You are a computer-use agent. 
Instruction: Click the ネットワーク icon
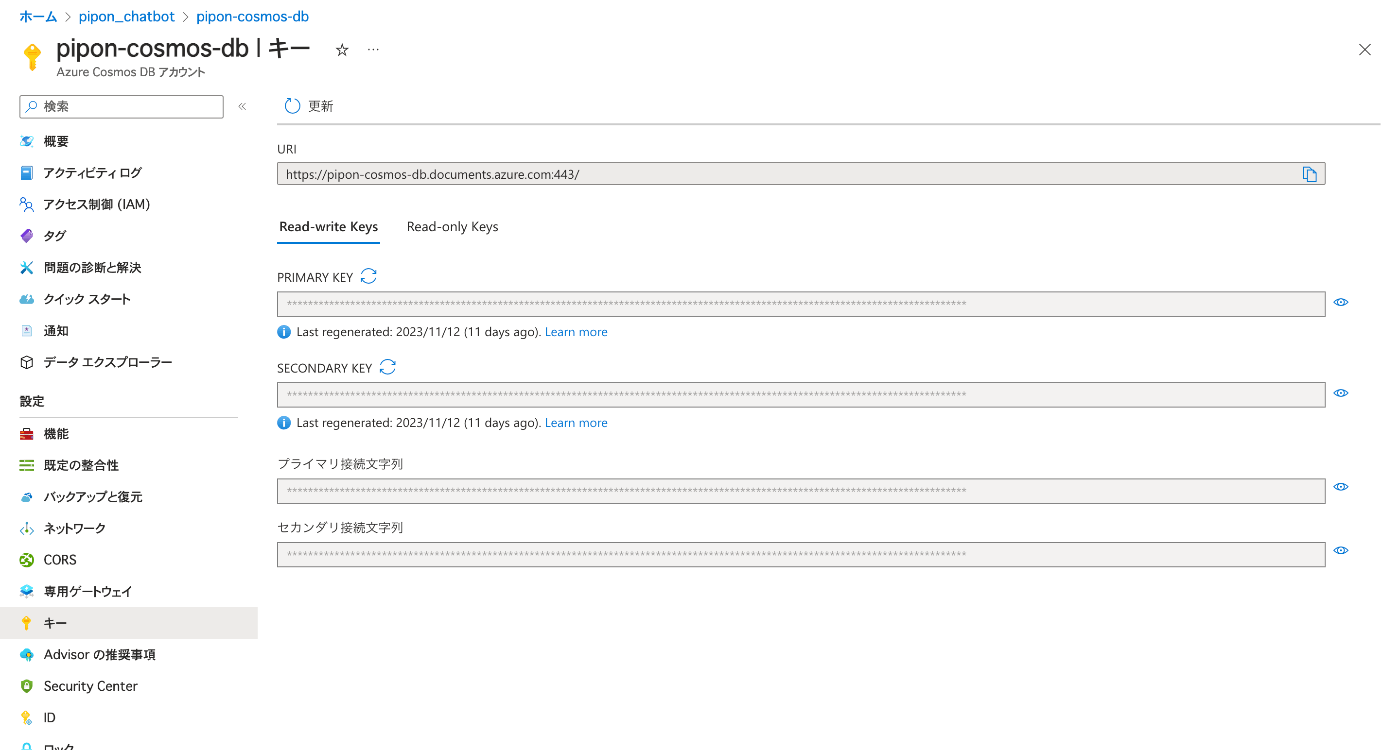(27, 528)
